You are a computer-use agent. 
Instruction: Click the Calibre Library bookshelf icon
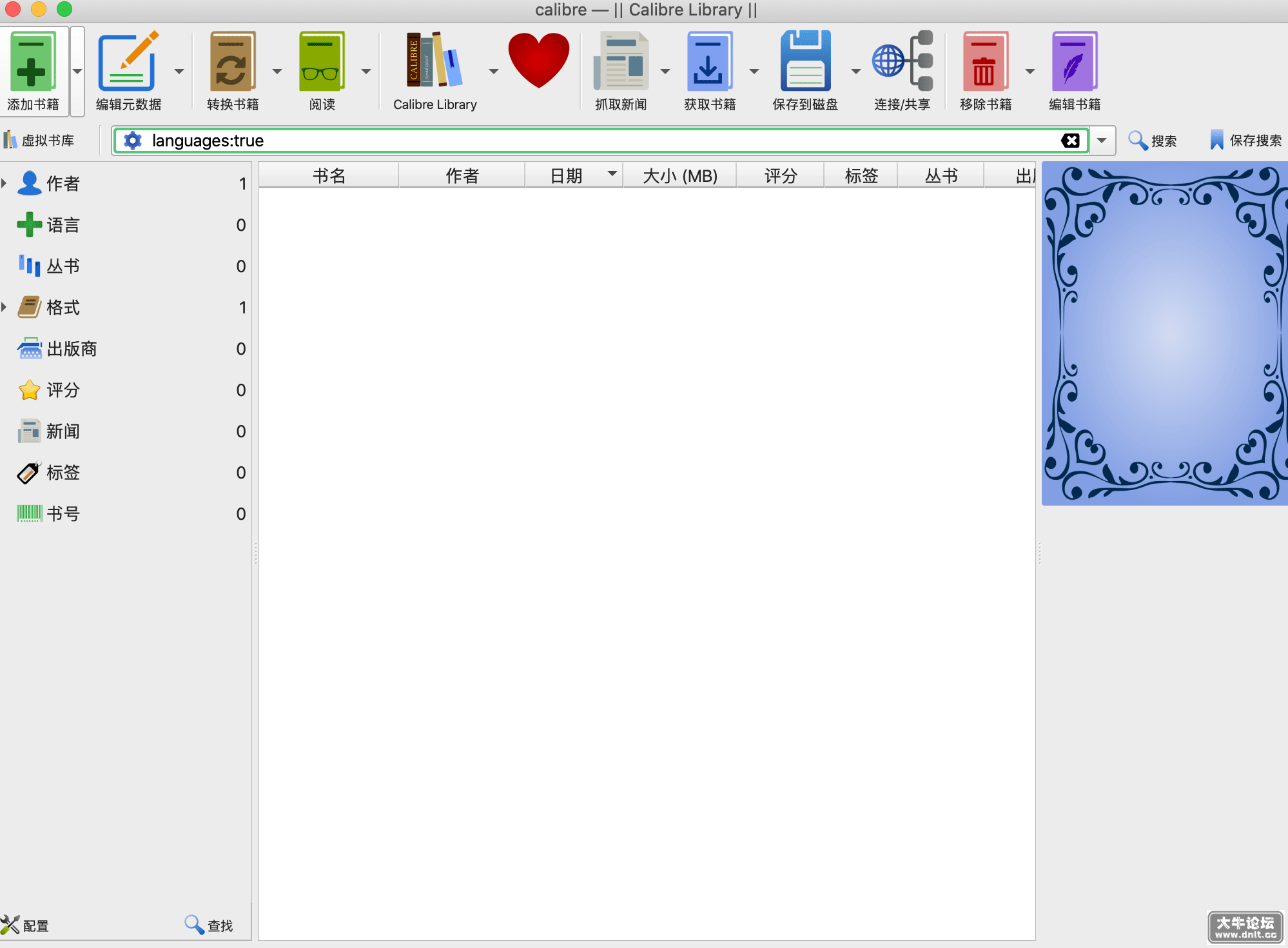click(434, 60)
